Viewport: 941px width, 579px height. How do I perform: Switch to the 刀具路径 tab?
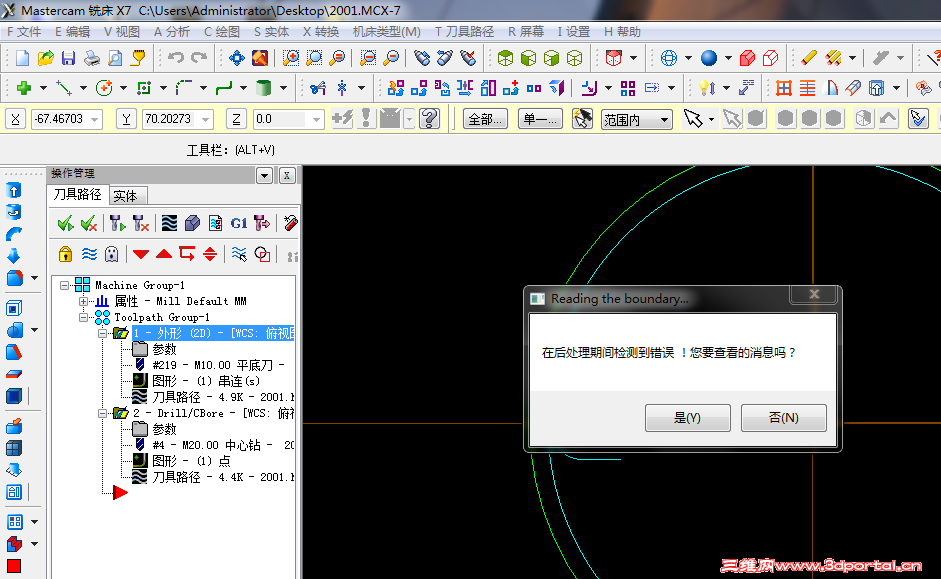point(77,194)
